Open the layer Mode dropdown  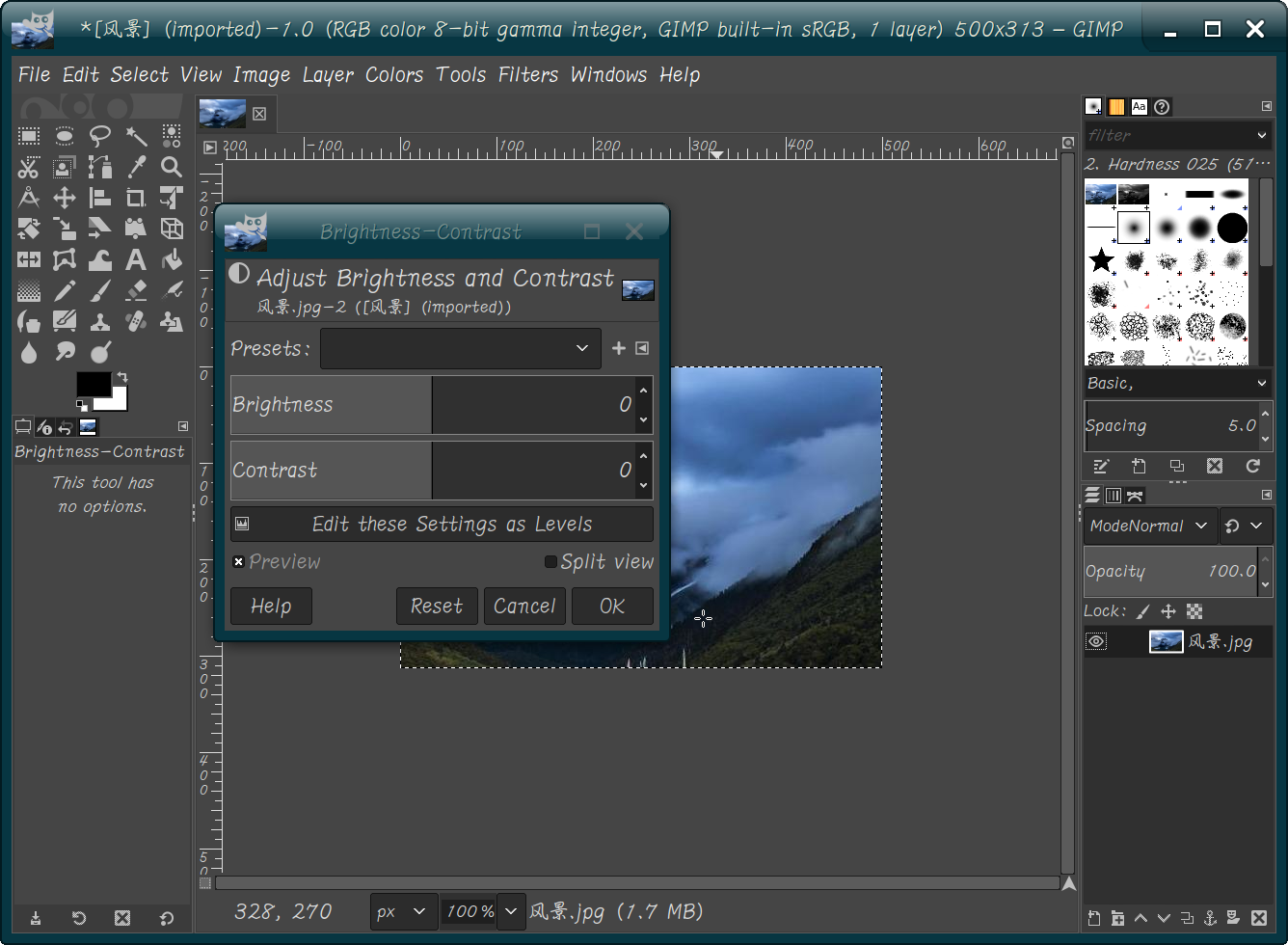[x=1149, y=526]
